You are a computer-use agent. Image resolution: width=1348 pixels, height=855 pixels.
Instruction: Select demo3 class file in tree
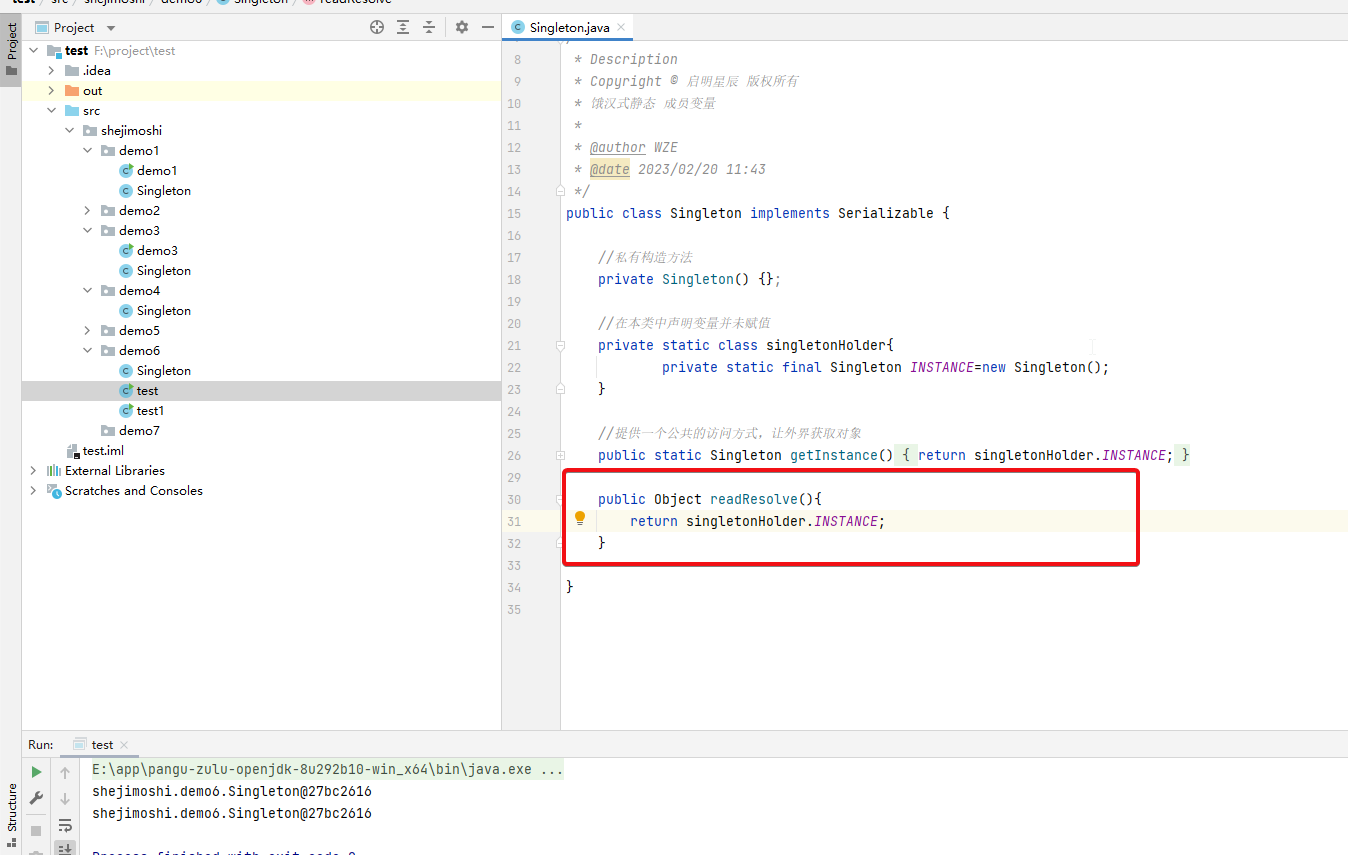click(x=157, y=251)
